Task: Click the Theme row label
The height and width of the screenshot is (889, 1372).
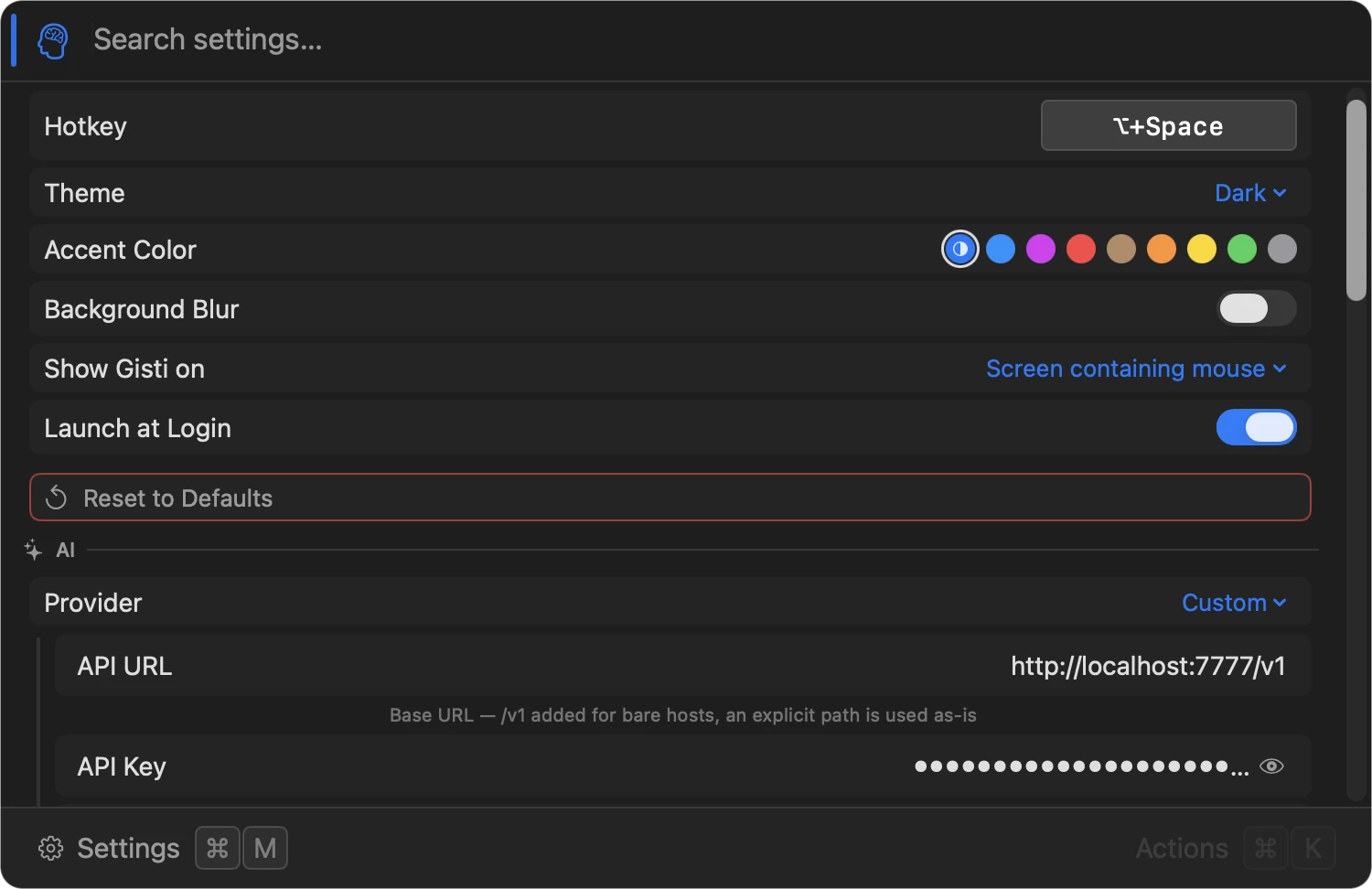Action: click(x=85, y=193)
